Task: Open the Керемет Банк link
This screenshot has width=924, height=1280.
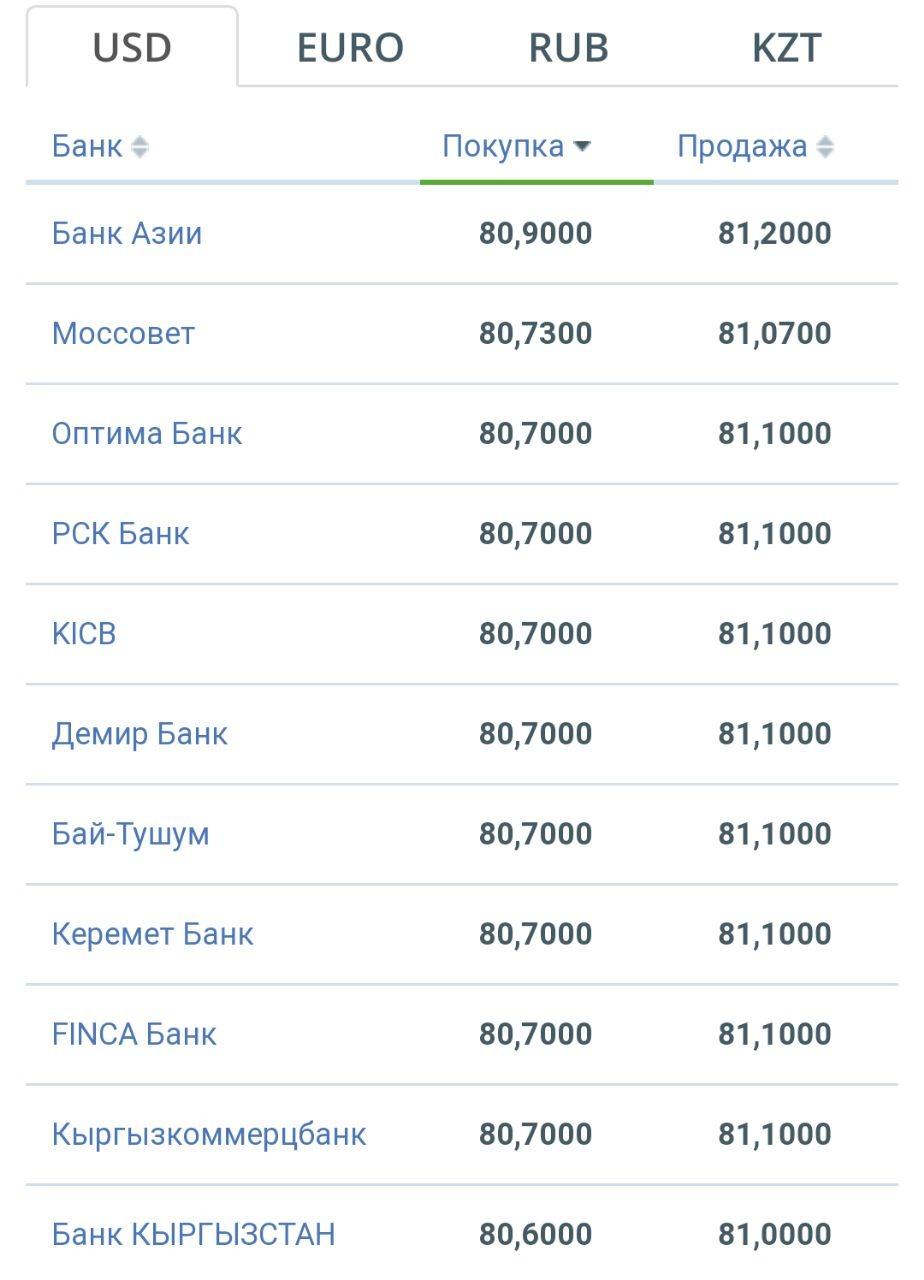Action: point(153,933)
